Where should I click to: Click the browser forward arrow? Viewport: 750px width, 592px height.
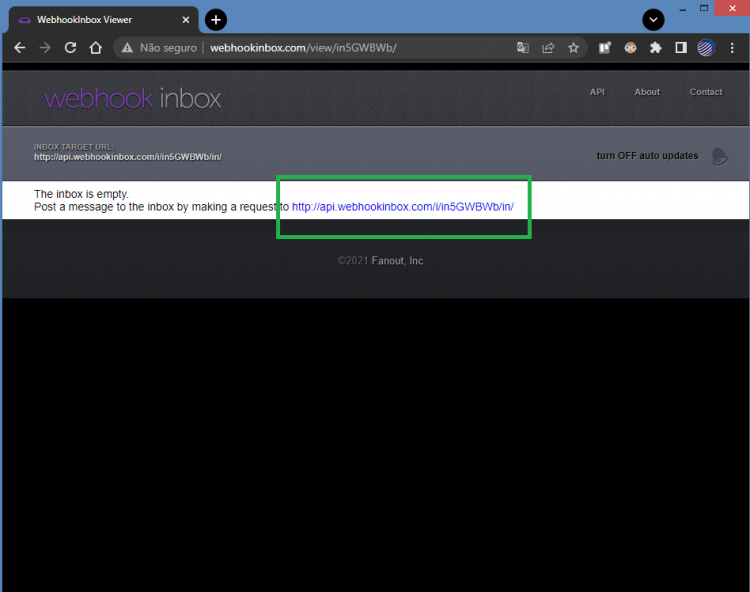point(45,48)
